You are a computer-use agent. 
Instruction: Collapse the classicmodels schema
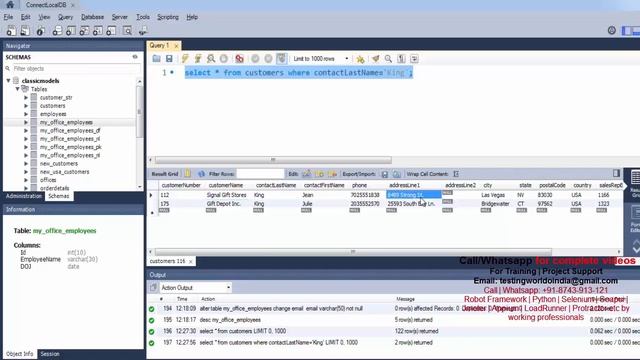(8, 81)
